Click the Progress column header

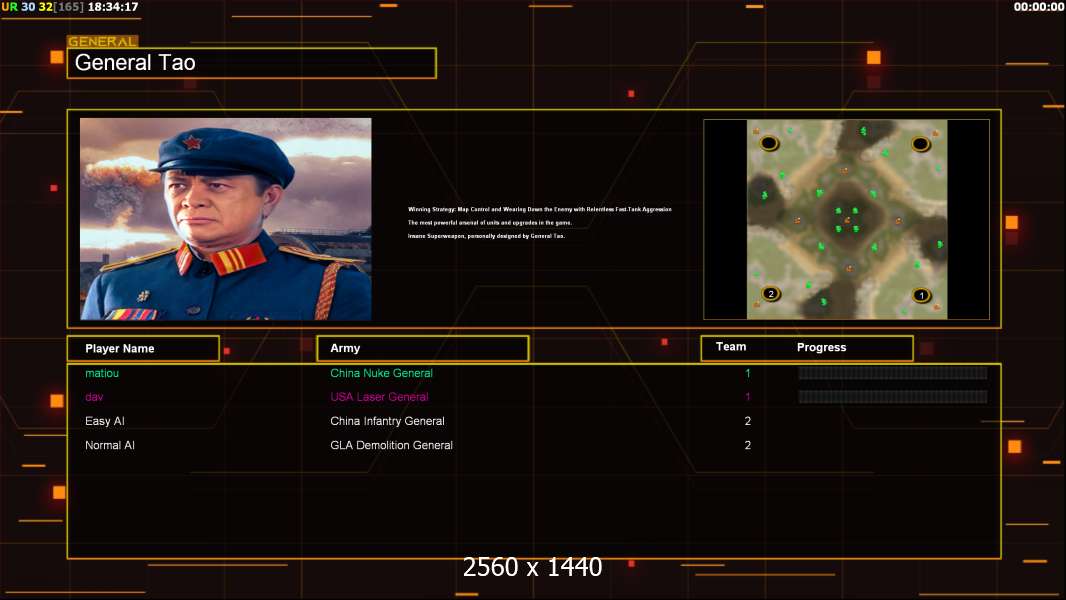pyautogui.click(x=821, y=347)
